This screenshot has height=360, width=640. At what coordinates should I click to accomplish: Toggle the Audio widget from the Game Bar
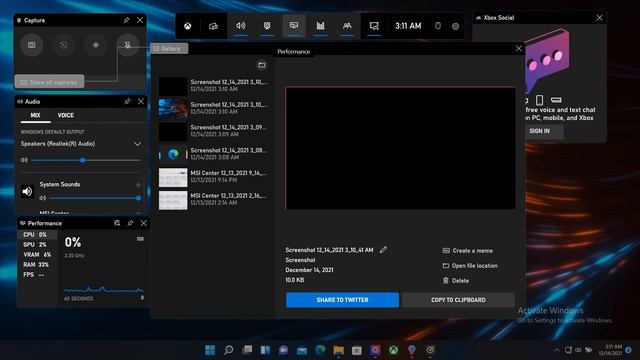[240, 26]
